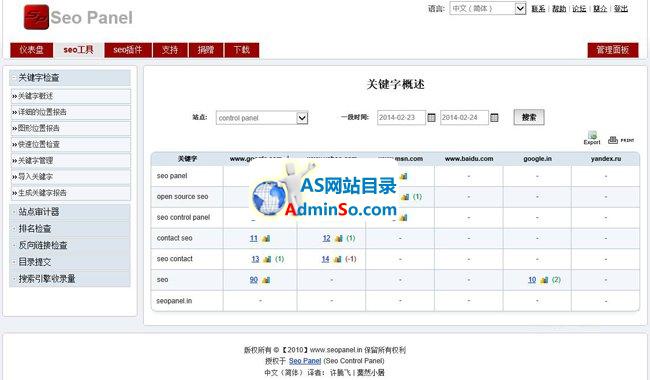Click the 联系 link at top

pyautogui.click(x=538, y=8)
